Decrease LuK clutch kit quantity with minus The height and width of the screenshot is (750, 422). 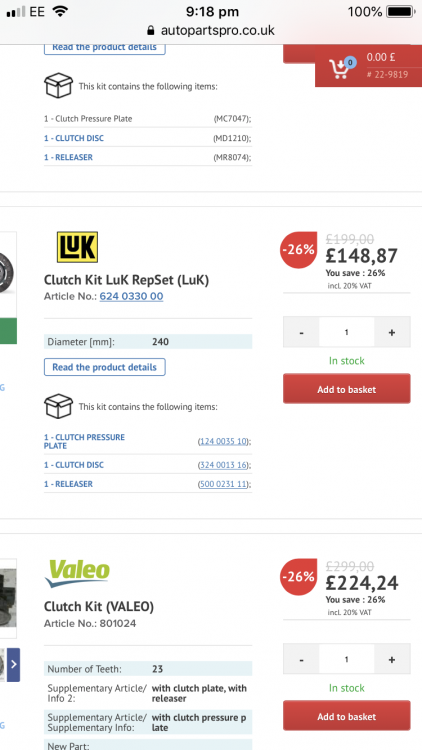pos(301,332)
